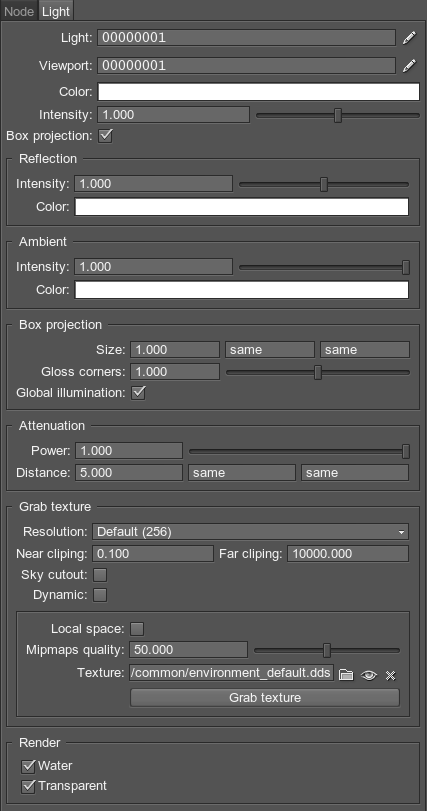Open folder icon to load texture file

pos(346,674)
